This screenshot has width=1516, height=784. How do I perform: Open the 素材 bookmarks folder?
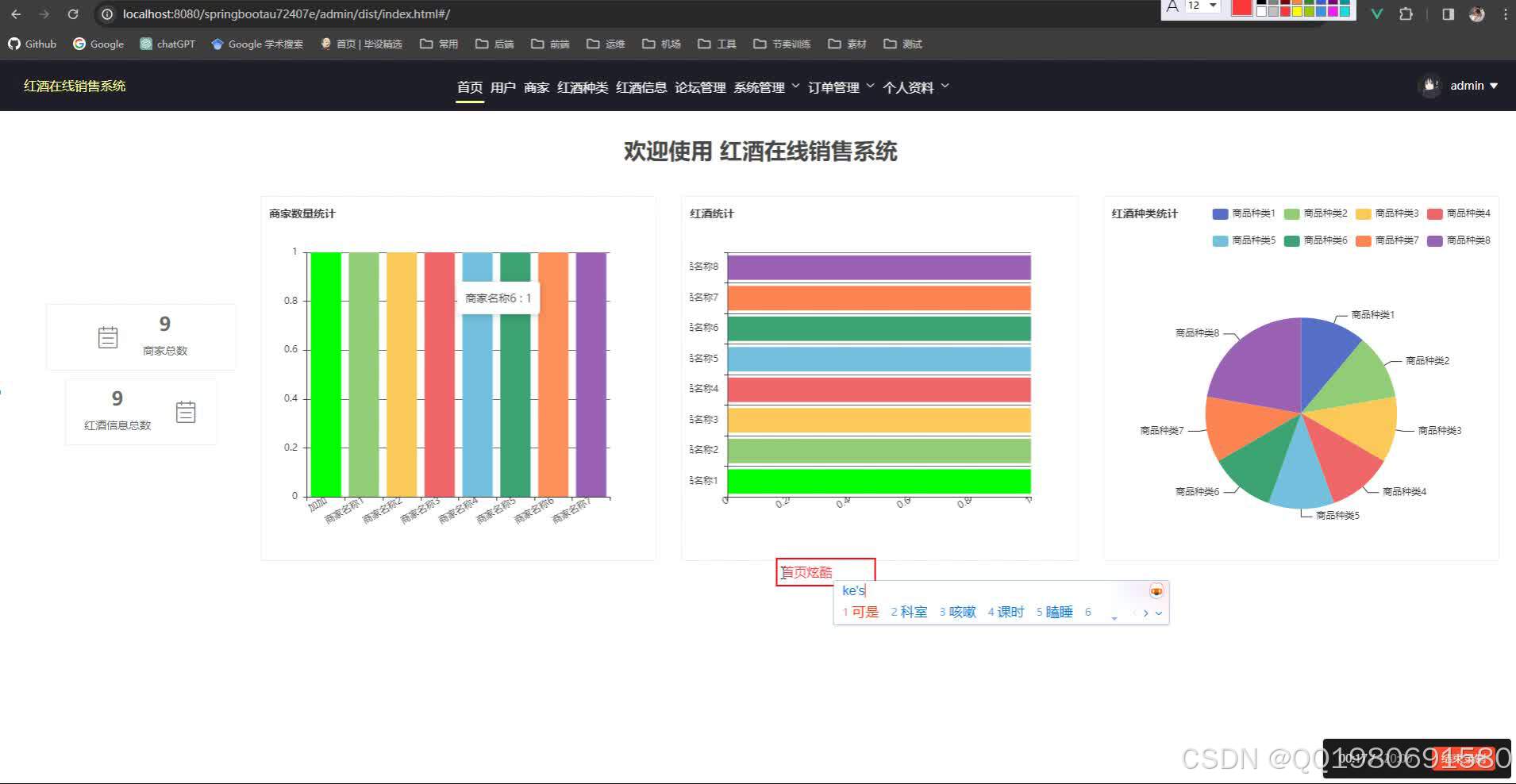click(847, 44)
